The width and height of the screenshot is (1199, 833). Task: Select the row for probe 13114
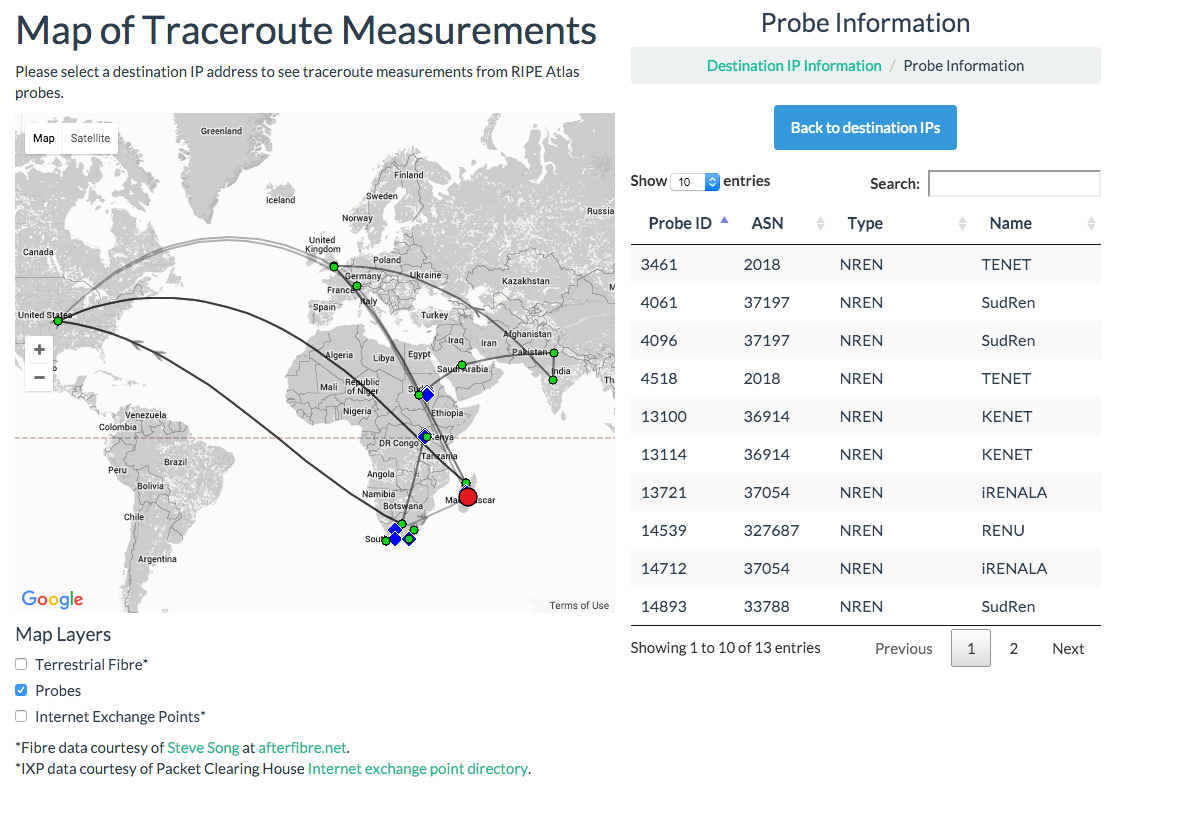[866, 454]
